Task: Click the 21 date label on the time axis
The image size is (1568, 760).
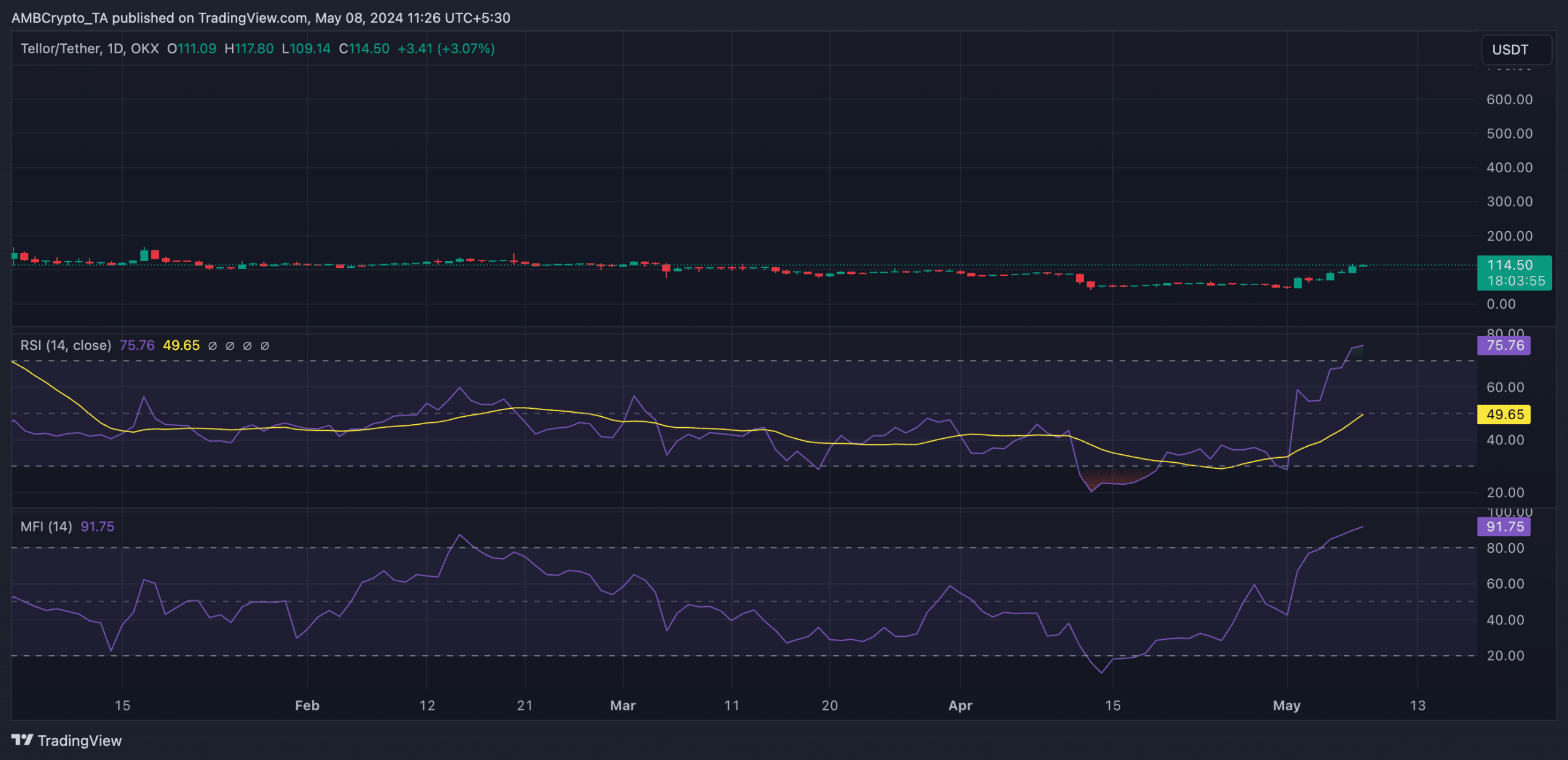Action: (x=525, y=705)
